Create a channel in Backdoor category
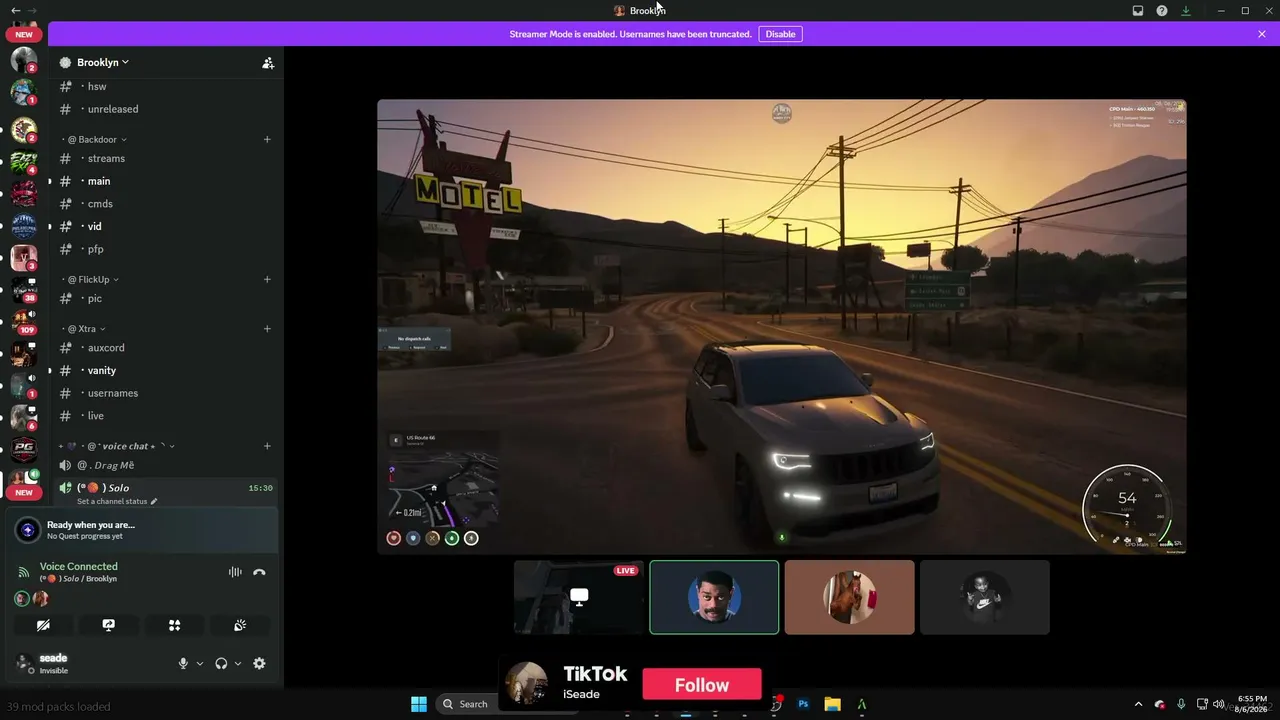 pyautogui.click(x=267, y=140)
